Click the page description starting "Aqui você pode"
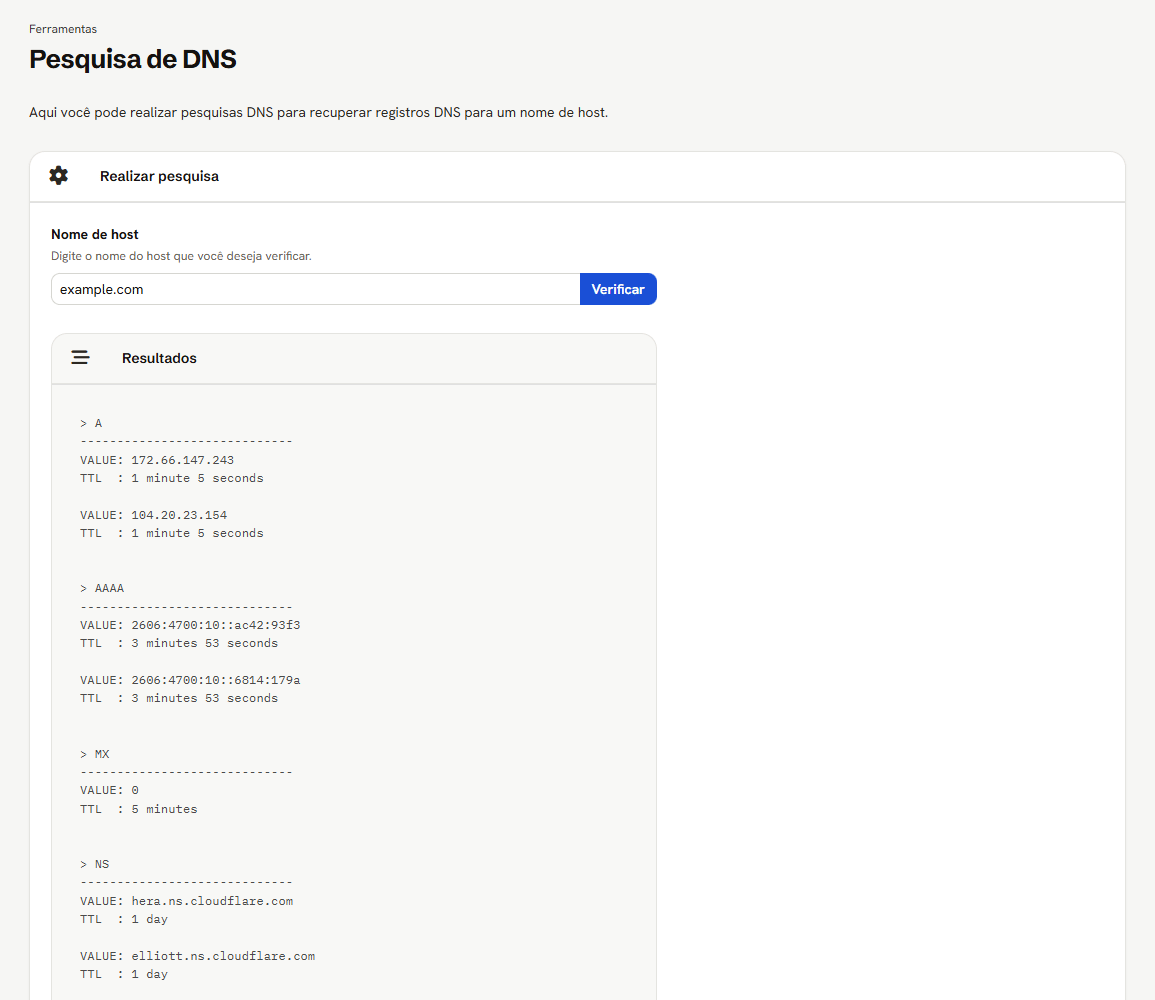 click(318, 113)
